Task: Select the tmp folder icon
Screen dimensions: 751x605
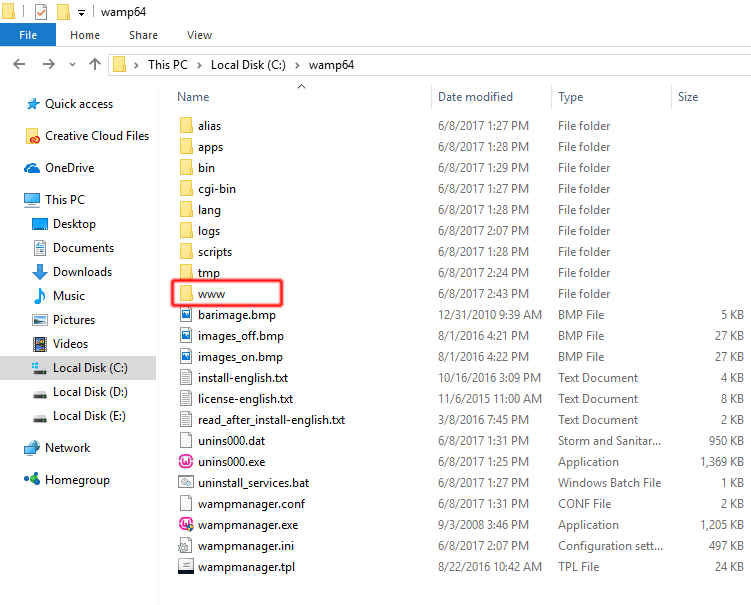Action: click(186, 273)
